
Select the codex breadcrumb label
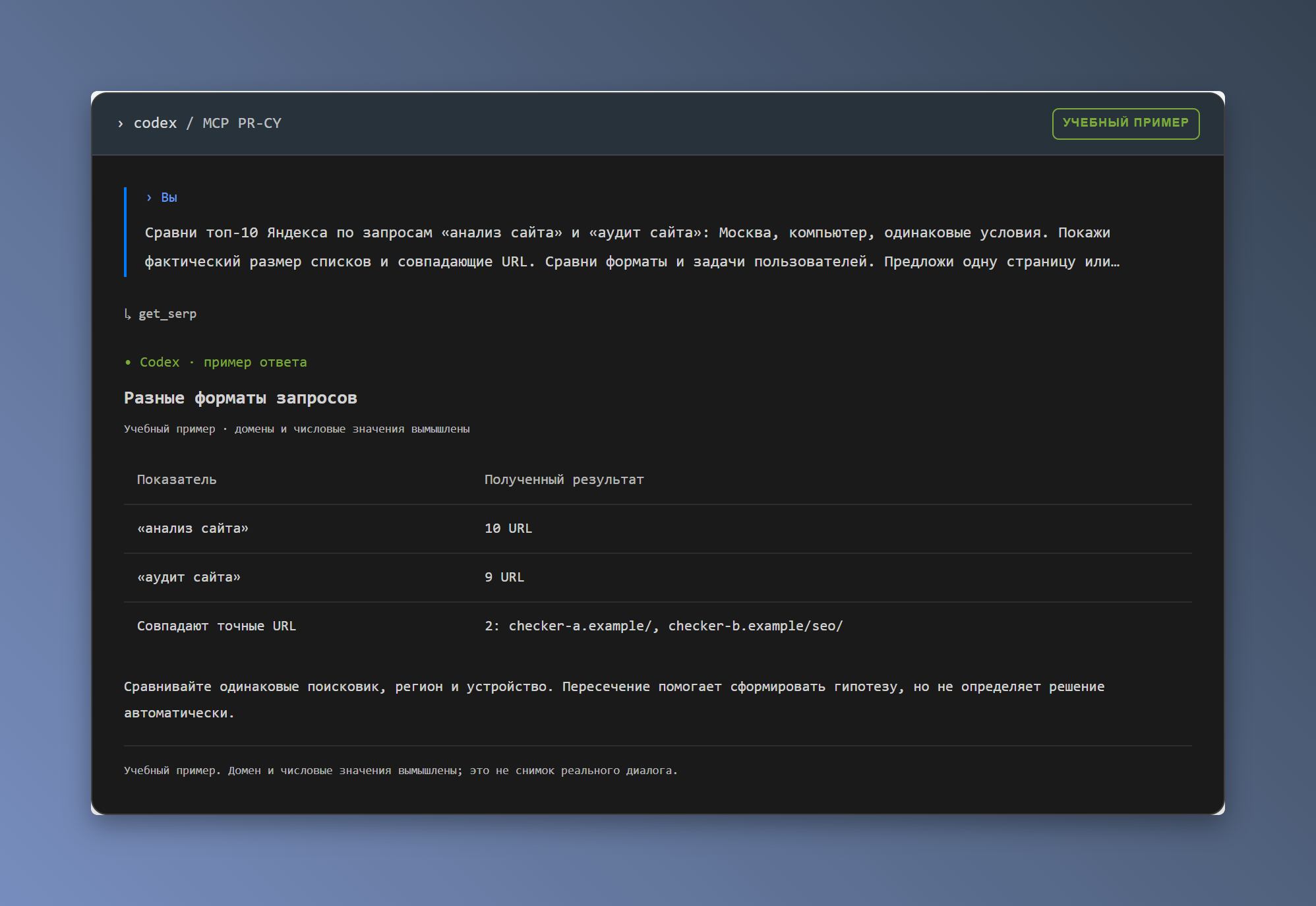156,123
